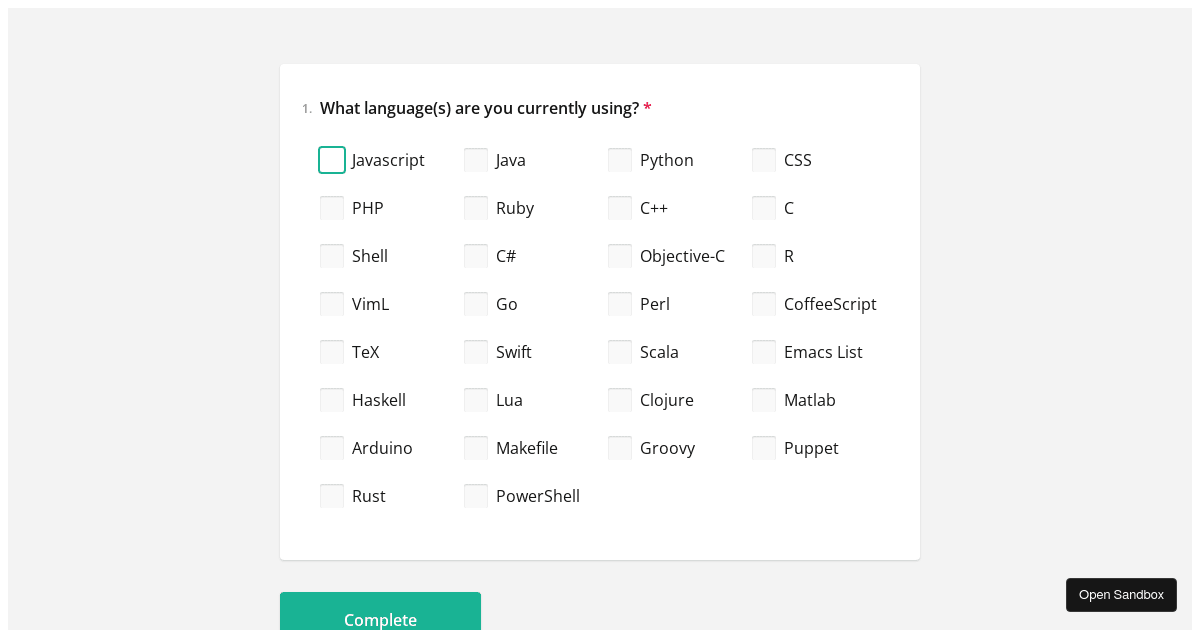Select the Python language option

[620, 160]
